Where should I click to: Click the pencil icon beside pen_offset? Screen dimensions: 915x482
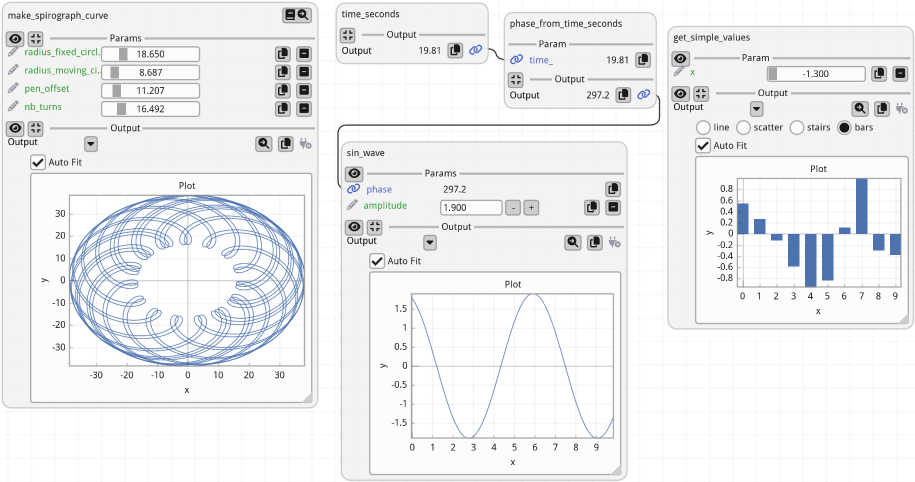click(13, 90)
